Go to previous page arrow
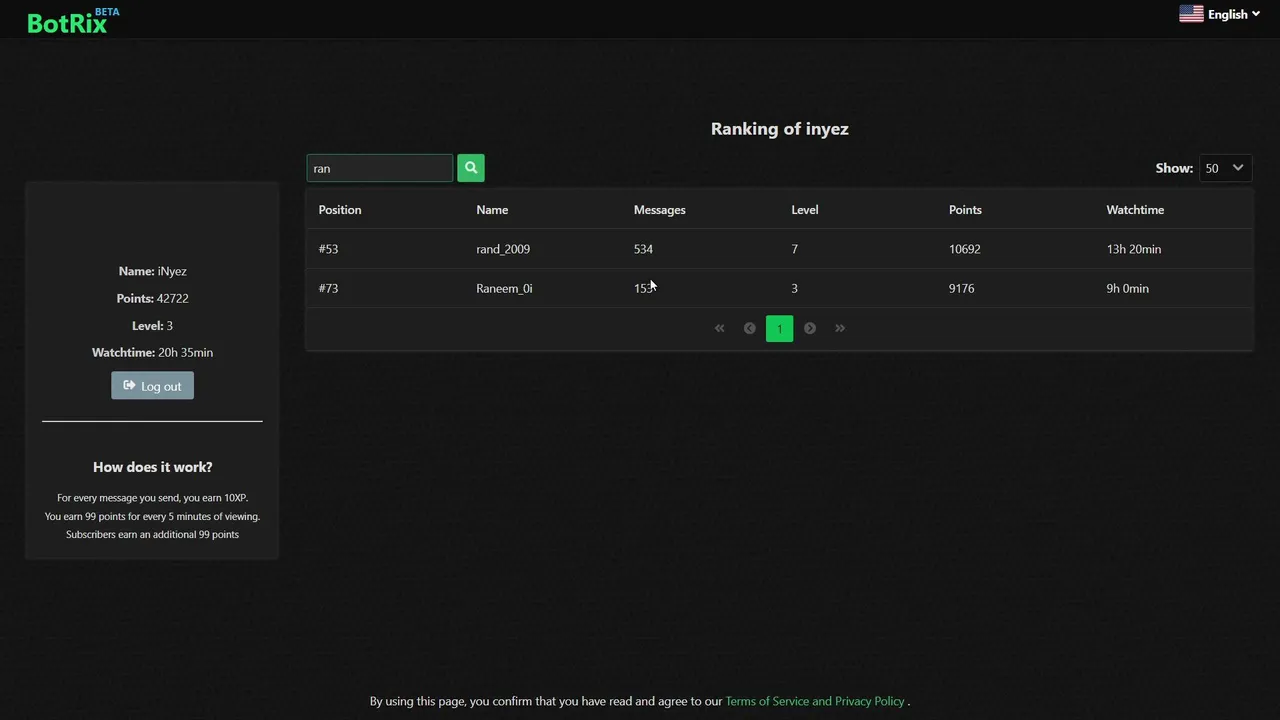 (749, 328)
